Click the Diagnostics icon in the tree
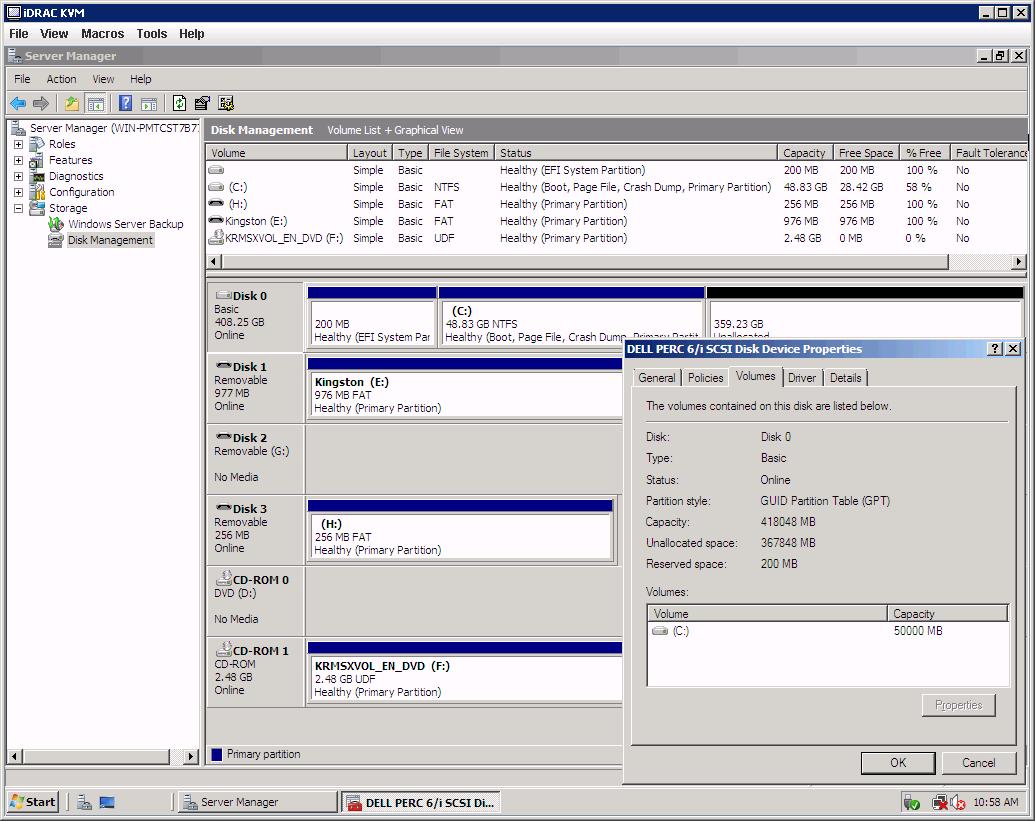The image size is (1035, 821). tap(38, 176)
